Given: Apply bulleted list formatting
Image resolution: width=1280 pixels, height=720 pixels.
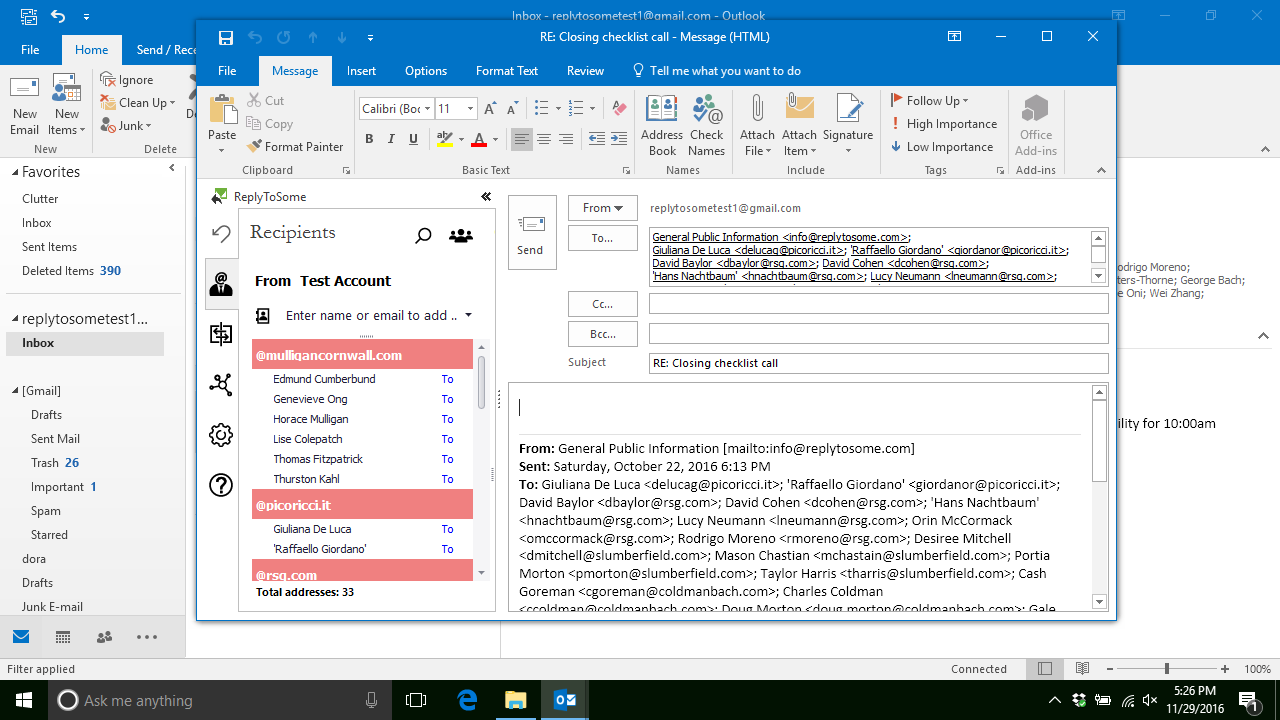Looking at the screenshot, I should [x=541, y=108].
